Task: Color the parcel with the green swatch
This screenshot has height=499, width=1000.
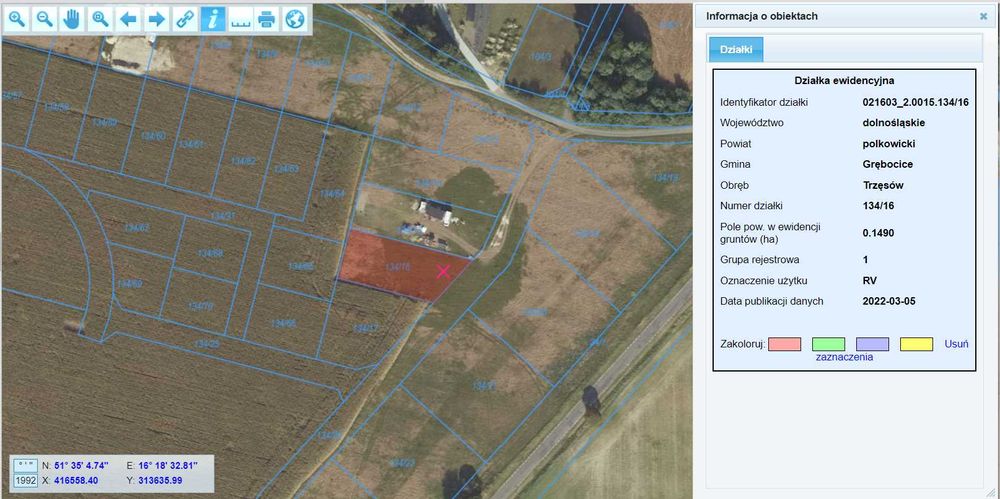Action: 828,345
